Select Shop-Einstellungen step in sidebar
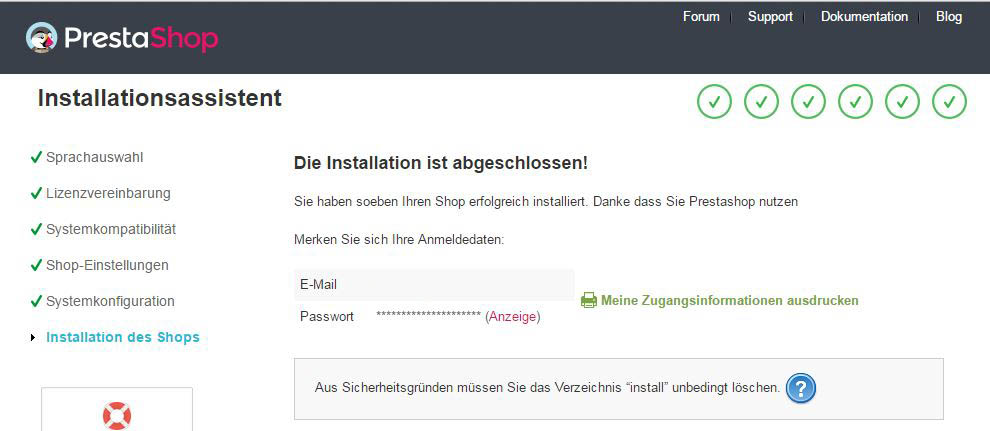 point(107,265)
